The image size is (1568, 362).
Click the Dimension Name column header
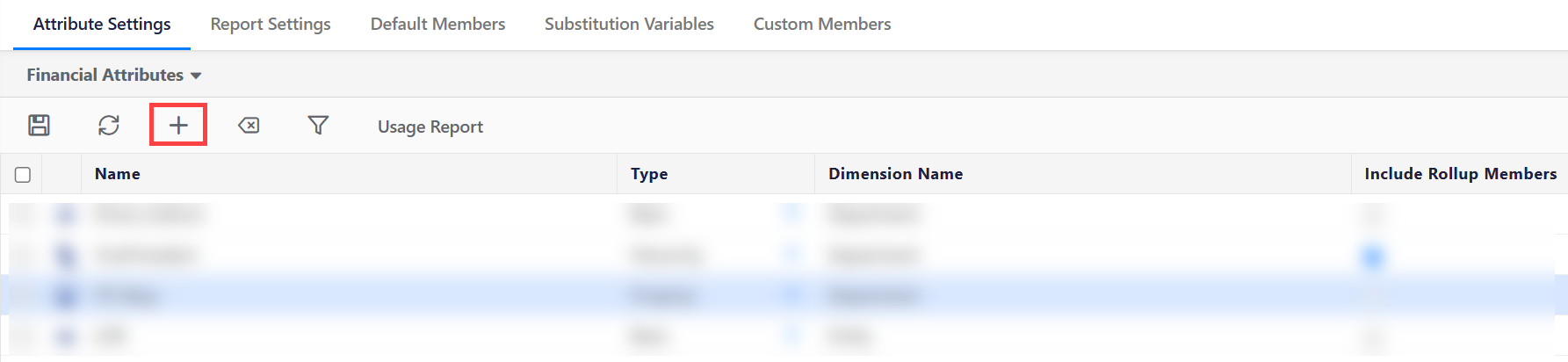tap(895, 174)
